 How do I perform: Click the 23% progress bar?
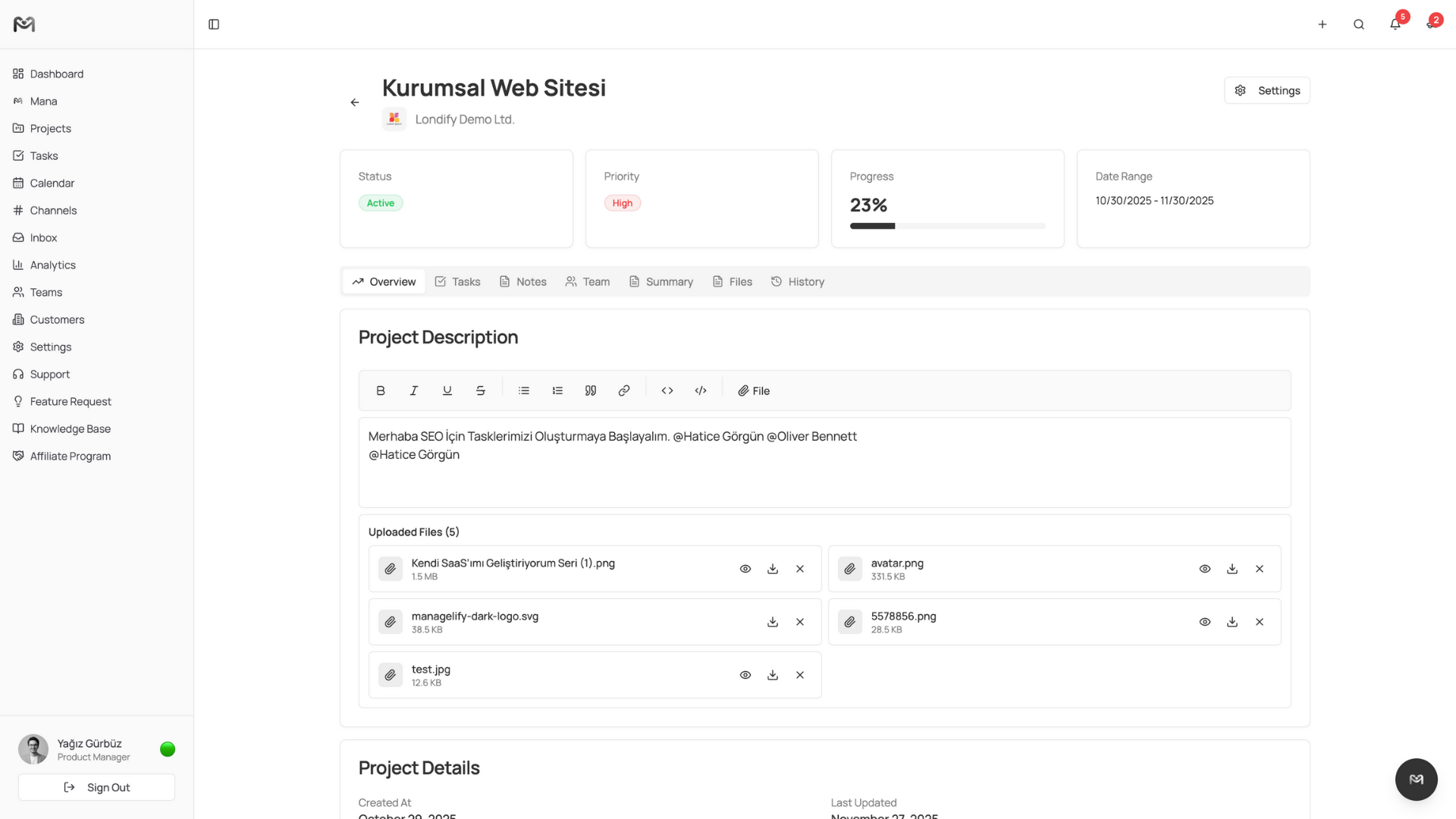946,225
